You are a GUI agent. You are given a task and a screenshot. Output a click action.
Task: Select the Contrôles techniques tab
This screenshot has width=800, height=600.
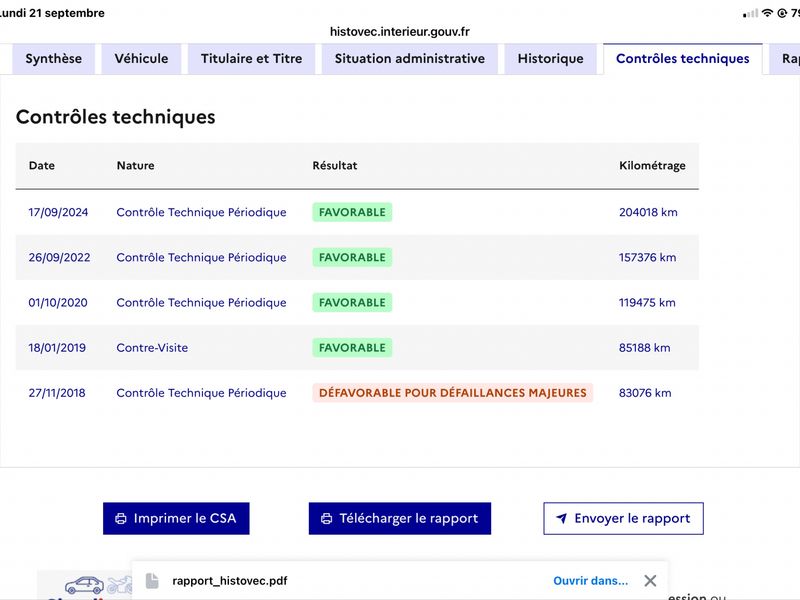(x=683, y=59)
